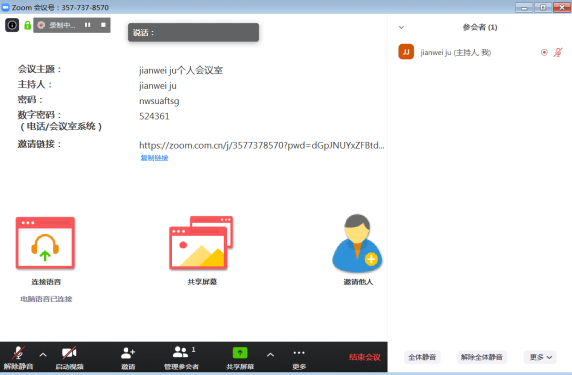Open the 更多 dropdown in participants panel
Screen dimensions: 572x375
click(x=540, y=357)
